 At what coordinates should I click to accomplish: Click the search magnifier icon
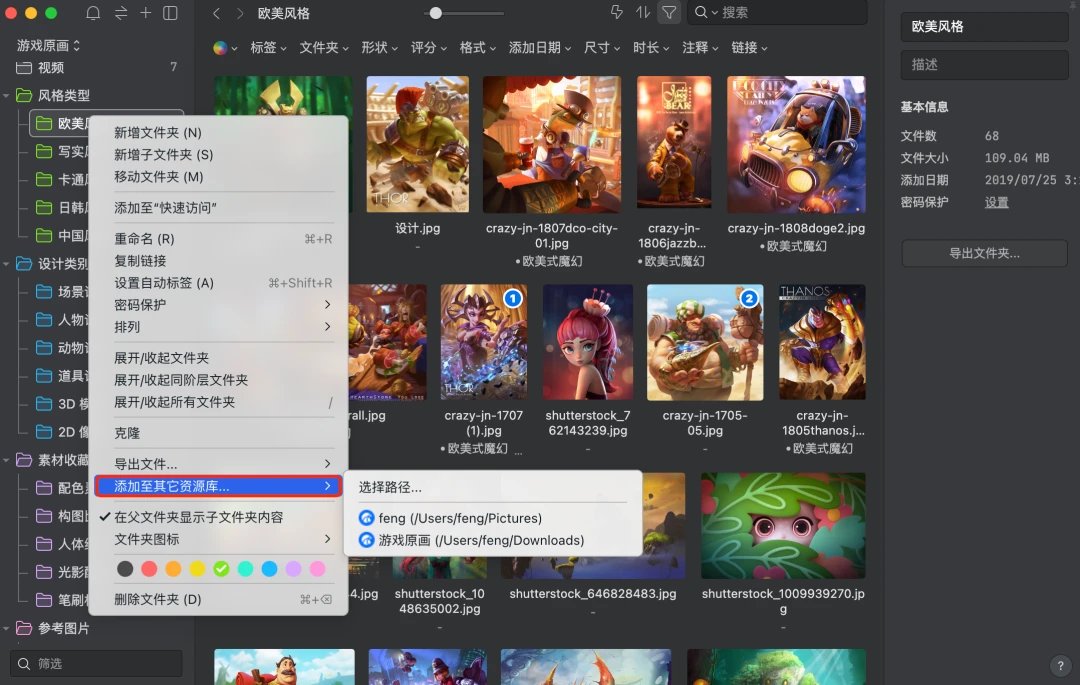[x=700, y=12]
